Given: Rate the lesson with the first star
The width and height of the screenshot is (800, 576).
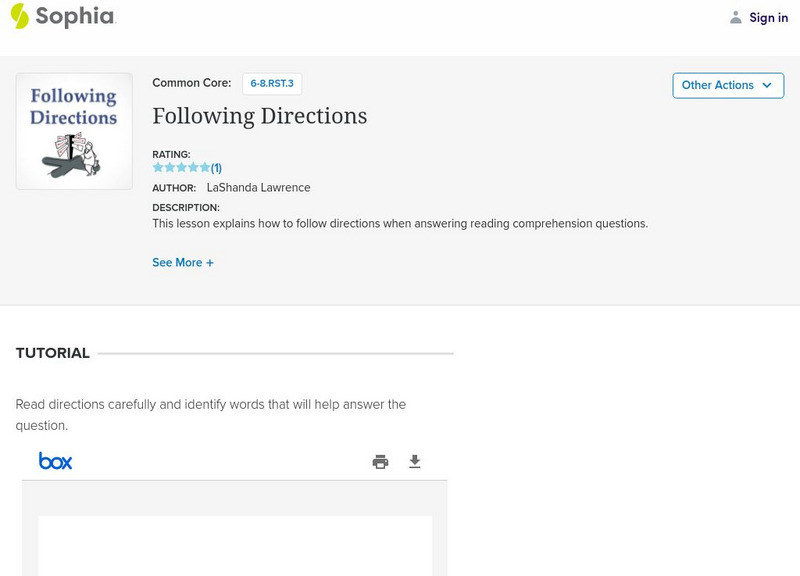Looking at the screenshot, I should click(158, 168).
